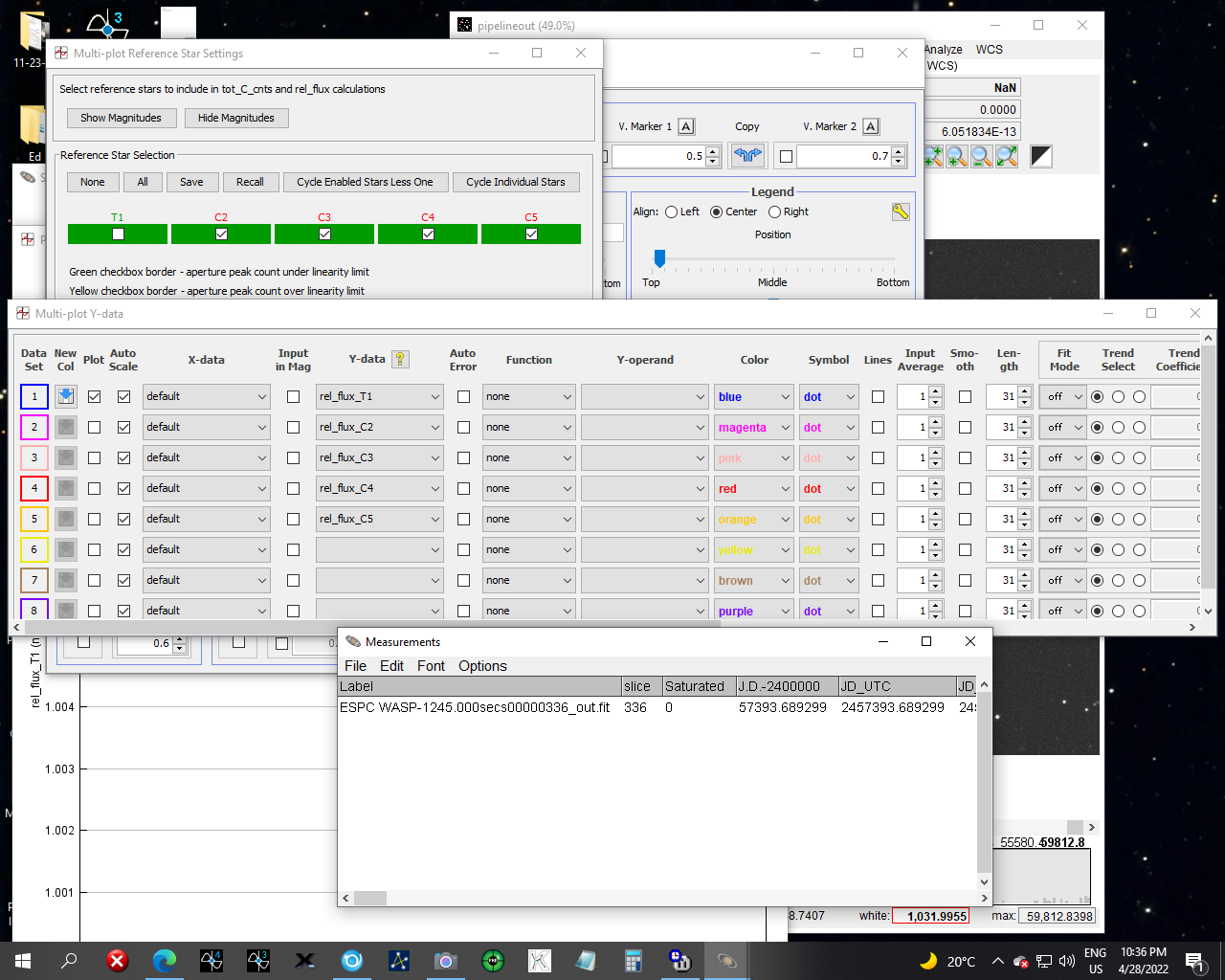Click Cycle Enabled Stars Less One button
The height and width of the screenshot is (980, 1225).
click(x=365, y=182)
